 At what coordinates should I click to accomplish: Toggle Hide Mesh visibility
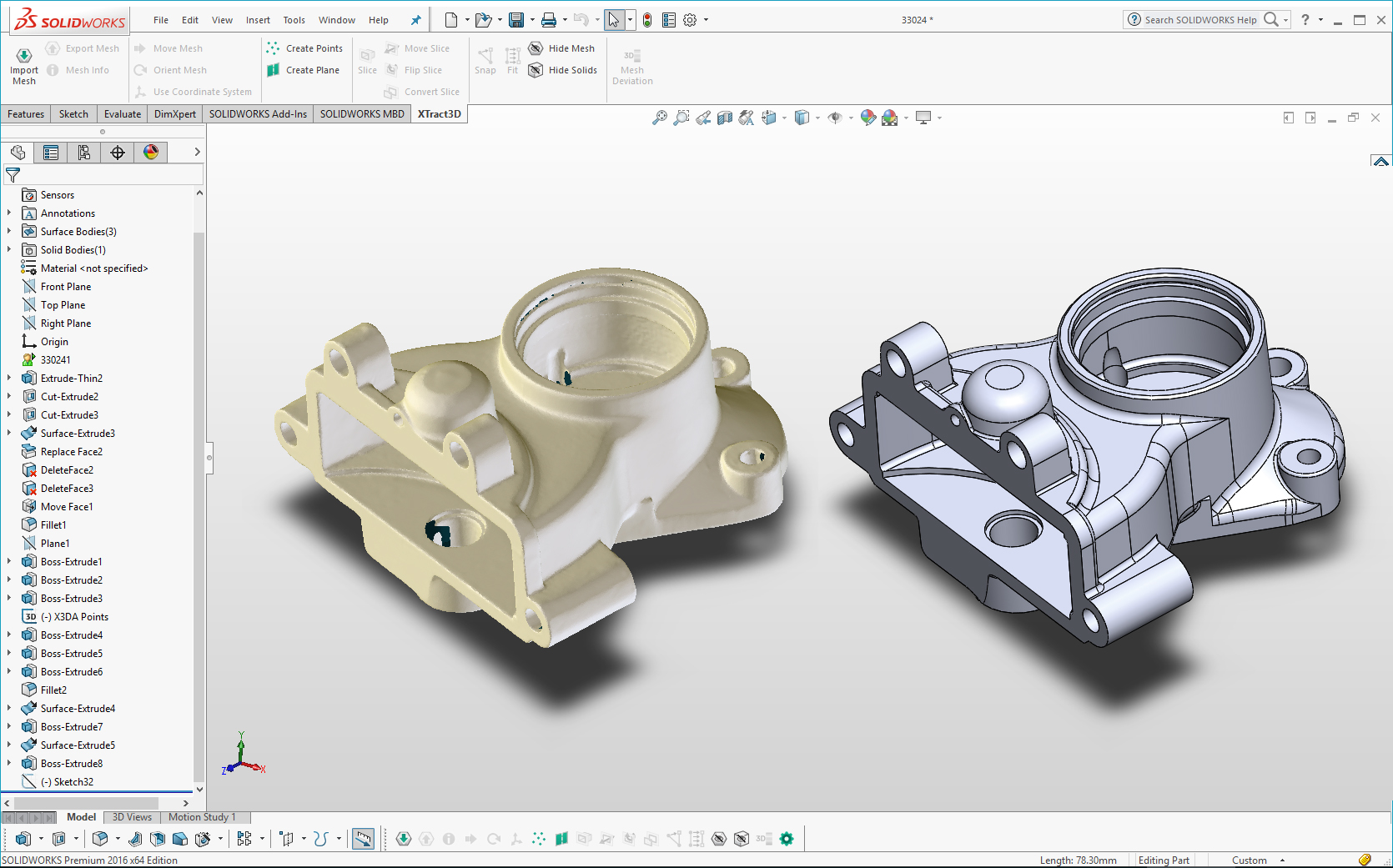click(562, 48)
